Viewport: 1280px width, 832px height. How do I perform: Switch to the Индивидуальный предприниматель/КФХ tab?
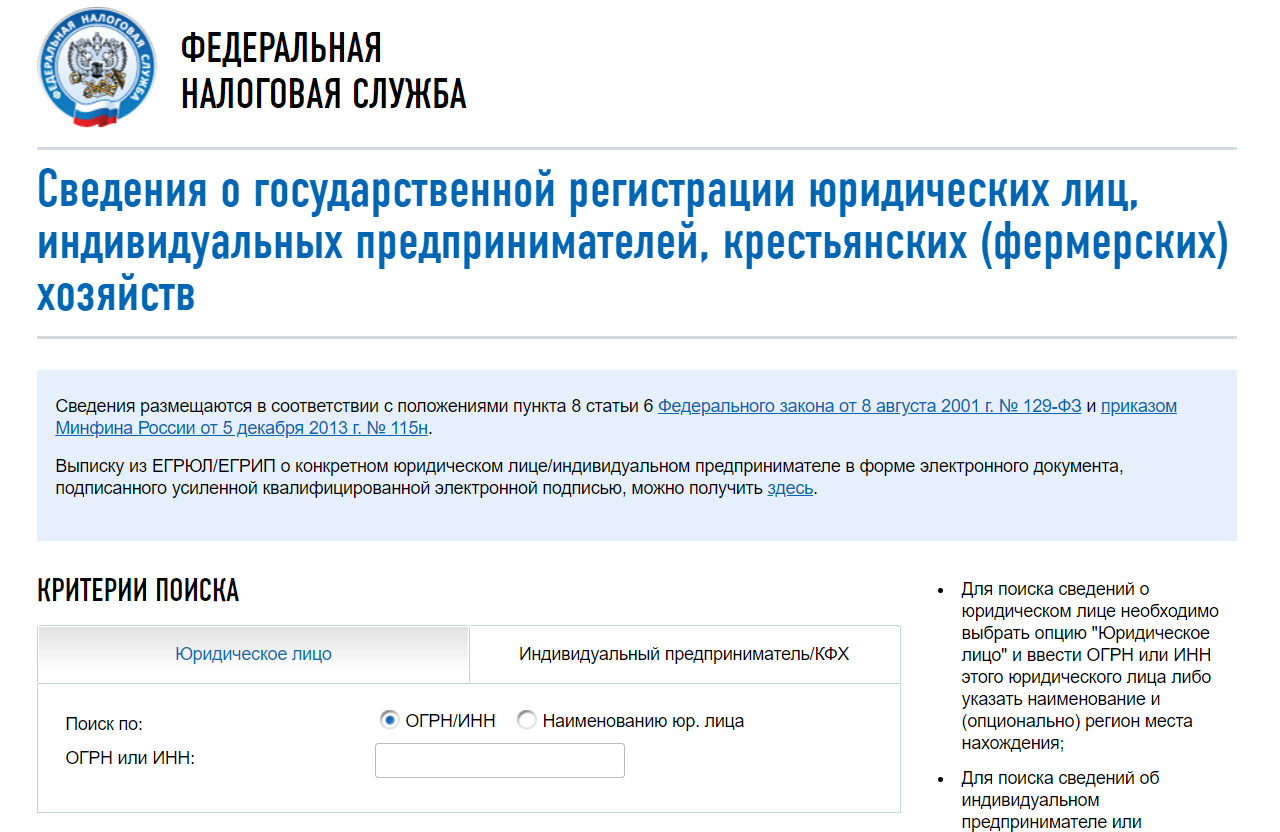click(684, 654)
